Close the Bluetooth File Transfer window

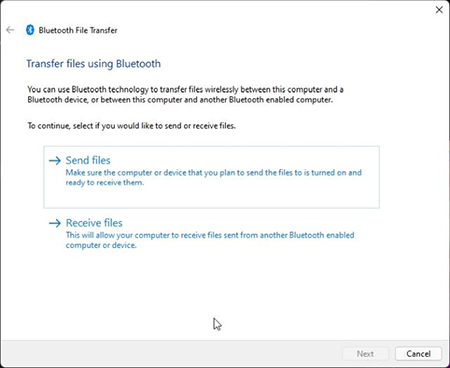(439, 10)
